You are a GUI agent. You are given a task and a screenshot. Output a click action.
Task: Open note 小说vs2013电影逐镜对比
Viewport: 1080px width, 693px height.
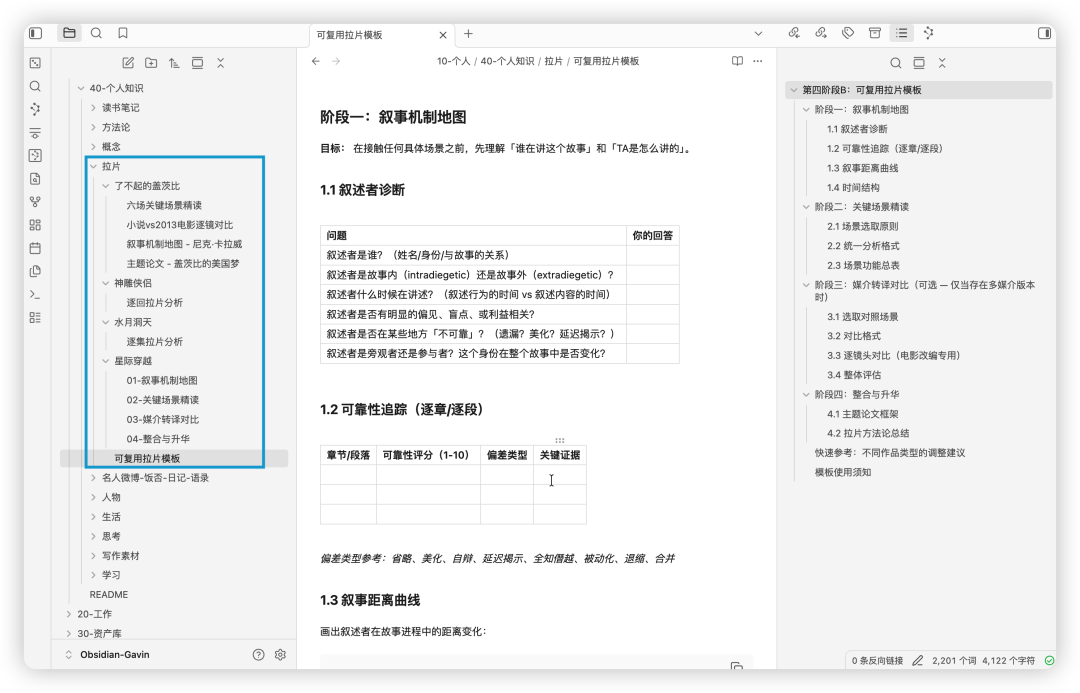[x=180, y=225]
